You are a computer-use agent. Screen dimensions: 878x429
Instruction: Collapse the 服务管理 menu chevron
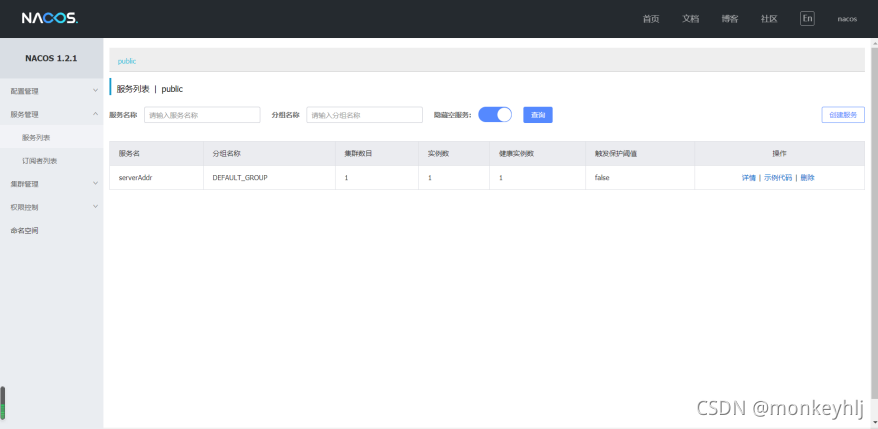click(95, 114)
